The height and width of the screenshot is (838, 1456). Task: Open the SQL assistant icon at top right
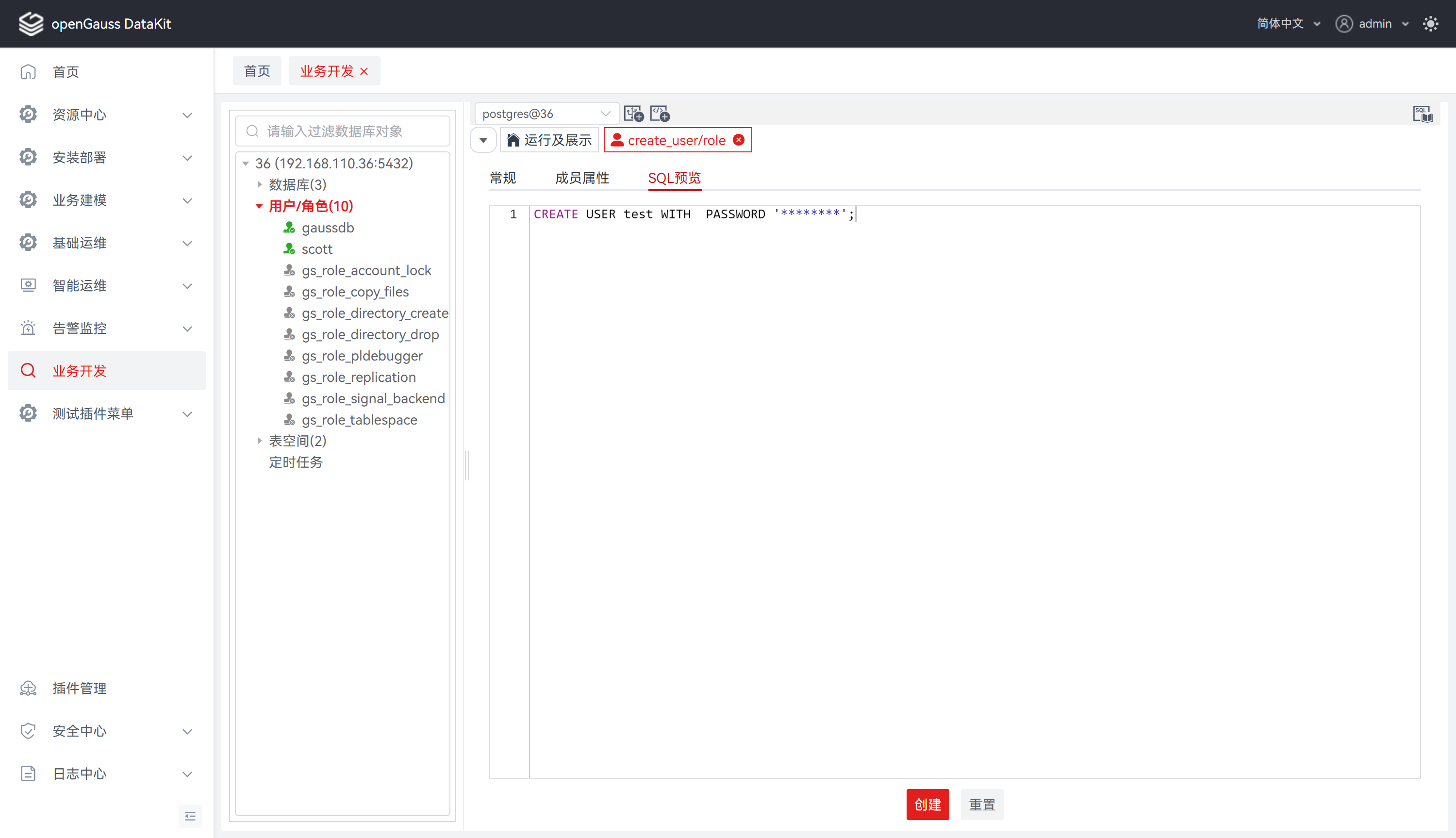pos(1422,114)
